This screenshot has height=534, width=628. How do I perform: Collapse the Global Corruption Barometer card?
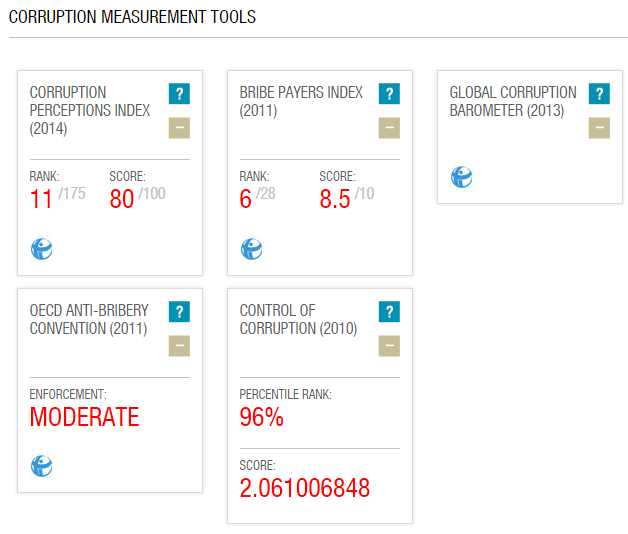tap(599, 128)
